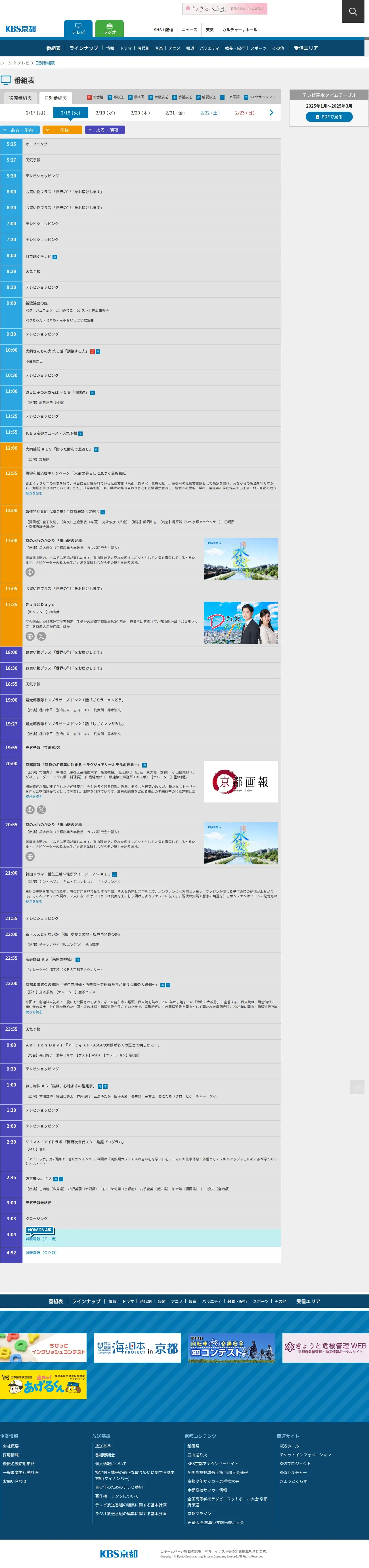Open カルチャー / ホール top menu
The width and height of the screenshot is (369, 1568).
240,30
